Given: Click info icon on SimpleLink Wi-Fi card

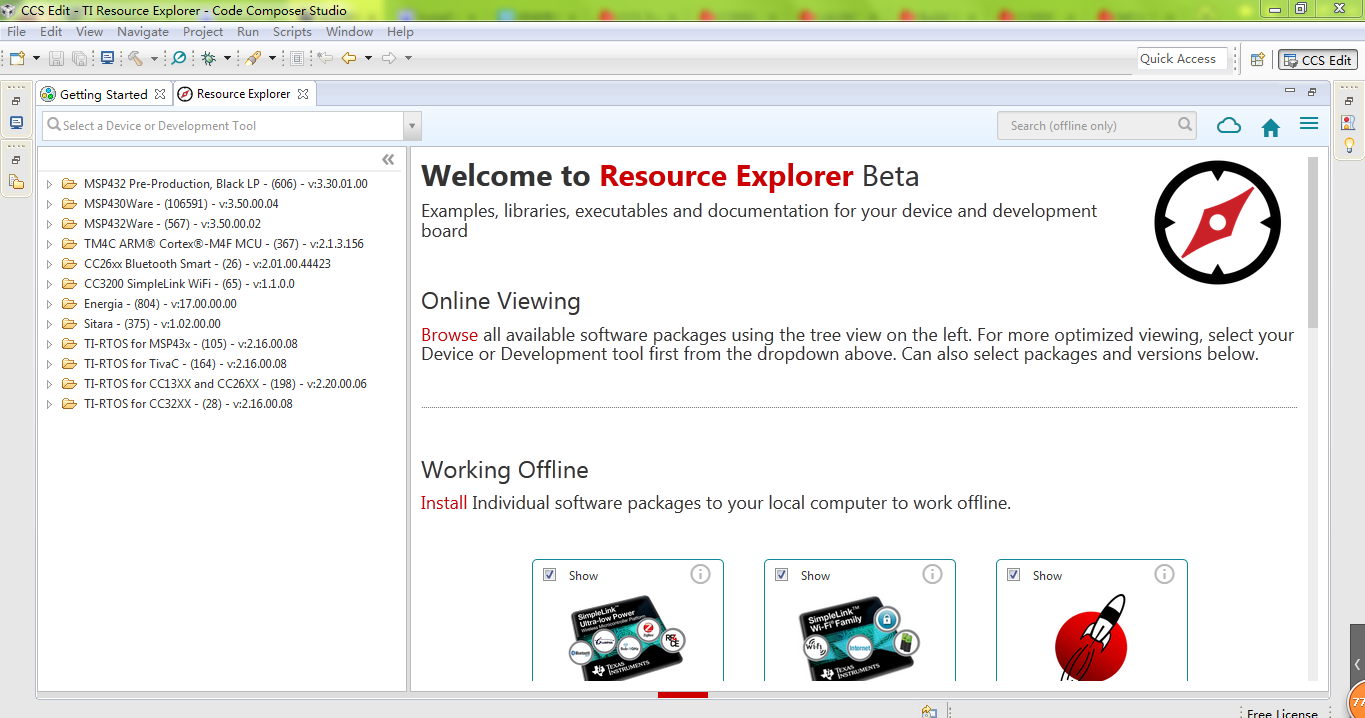Looking at the screenshot, I should (932, 574).
